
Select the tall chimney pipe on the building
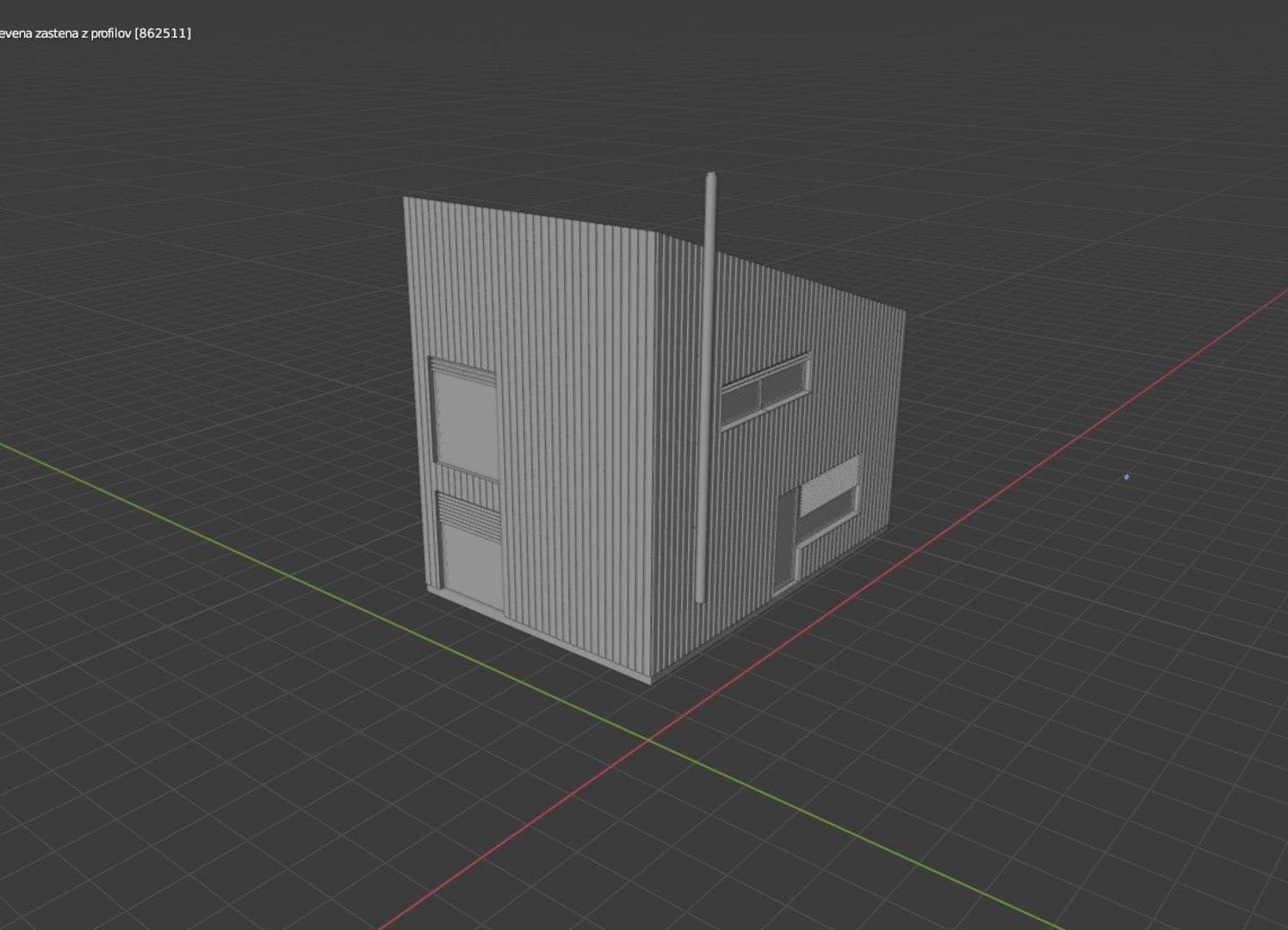tap(706, 387)
